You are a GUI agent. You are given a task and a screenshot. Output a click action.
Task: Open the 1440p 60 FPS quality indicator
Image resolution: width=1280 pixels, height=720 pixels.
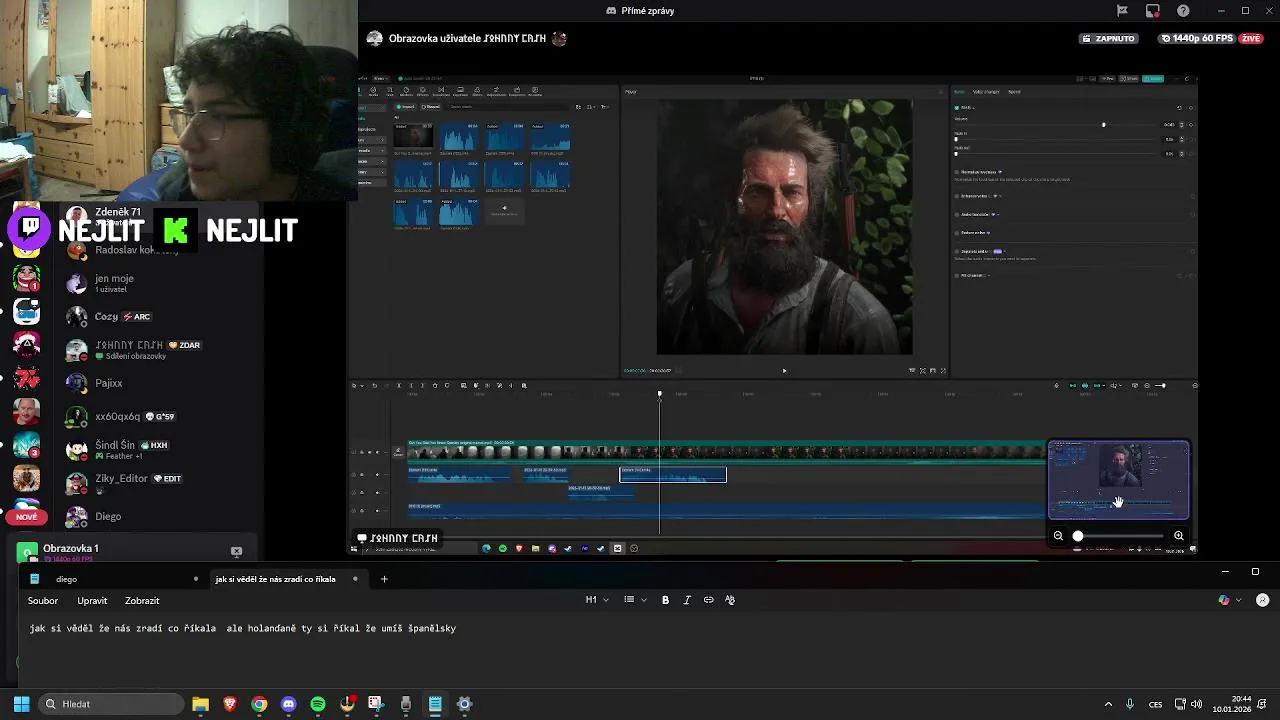tap(1198, 38)
